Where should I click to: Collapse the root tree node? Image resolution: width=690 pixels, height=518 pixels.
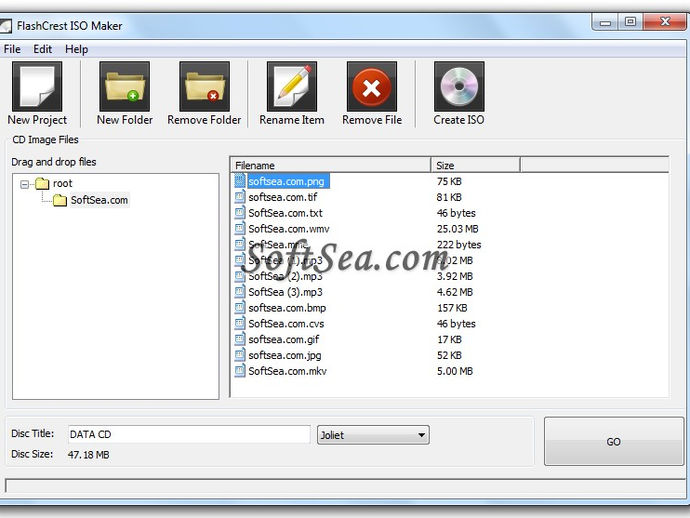coord(25,184)
